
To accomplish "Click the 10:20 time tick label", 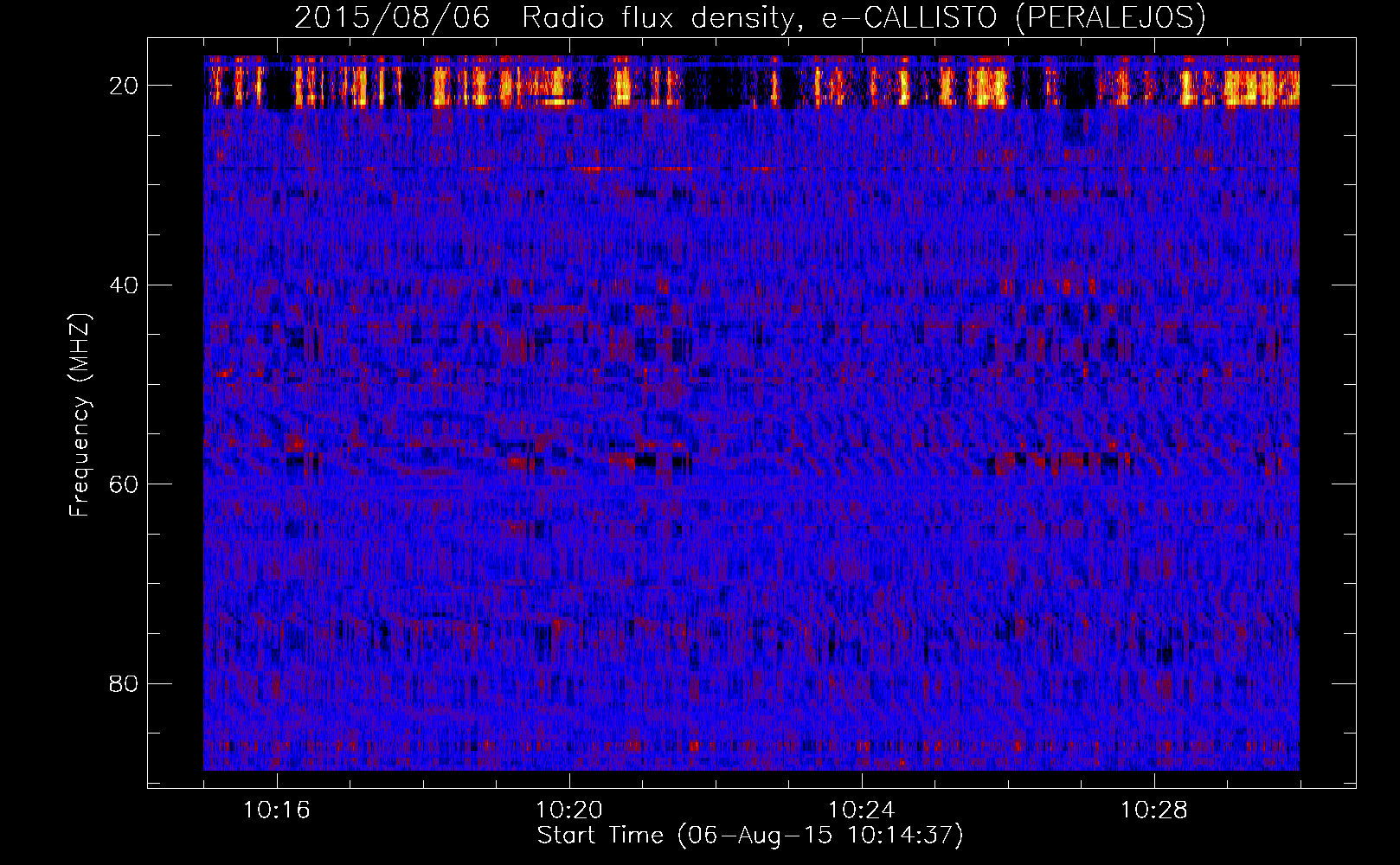I will tap(569, 811).
